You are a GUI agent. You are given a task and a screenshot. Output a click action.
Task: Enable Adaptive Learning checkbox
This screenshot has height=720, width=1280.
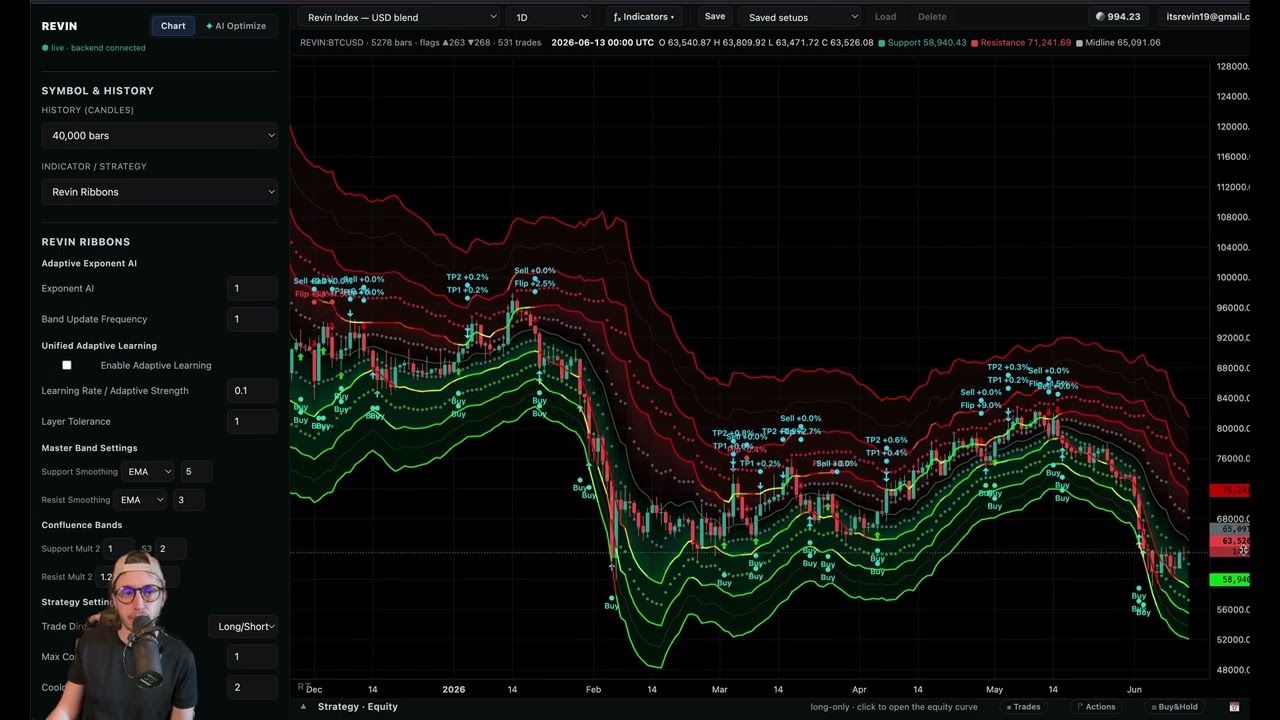coord(67,365)
